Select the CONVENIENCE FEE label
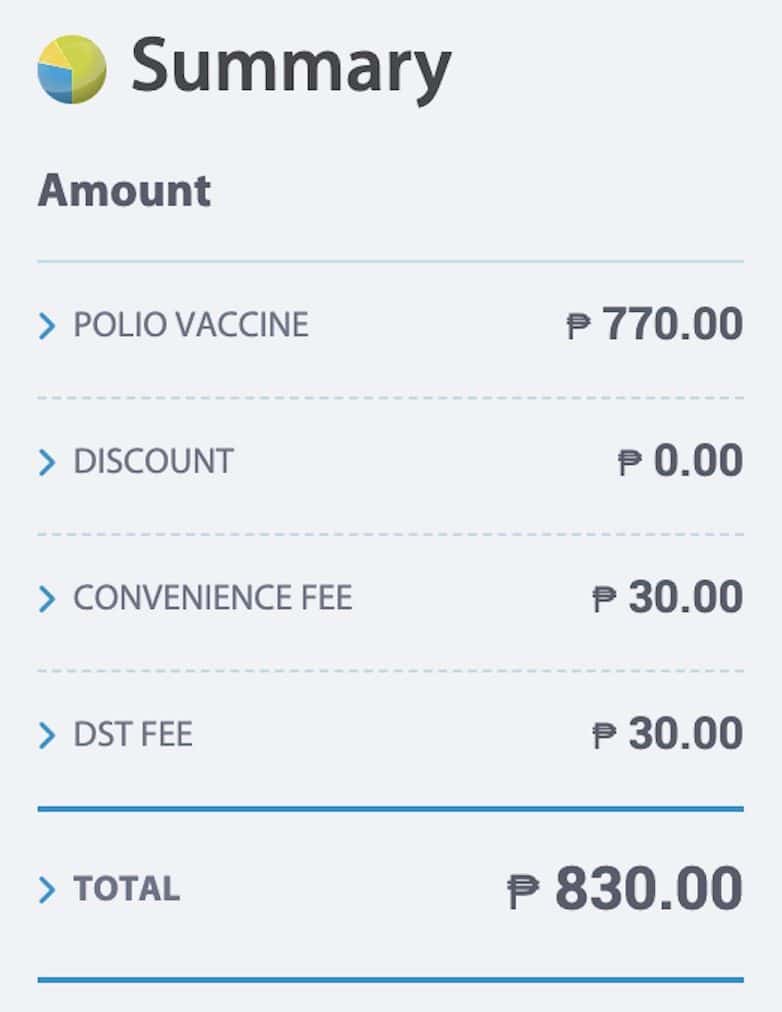This screenshot has width=782, height=1012. (212, 598)
